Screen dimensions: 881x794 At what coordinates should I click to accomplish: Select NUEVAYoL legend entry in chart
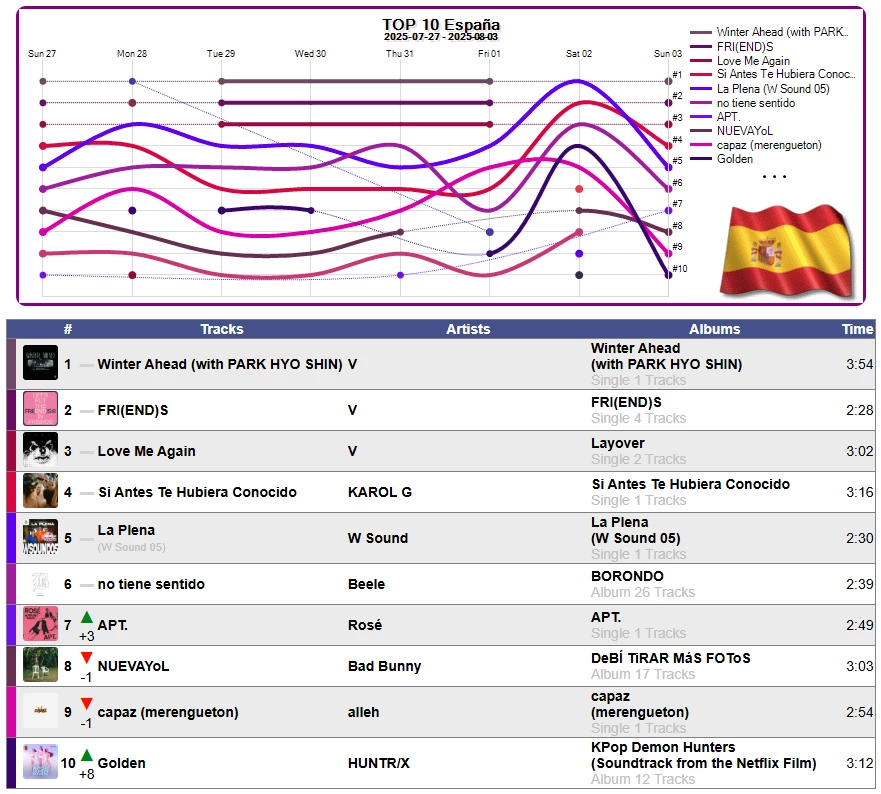(x=732, y=130)
